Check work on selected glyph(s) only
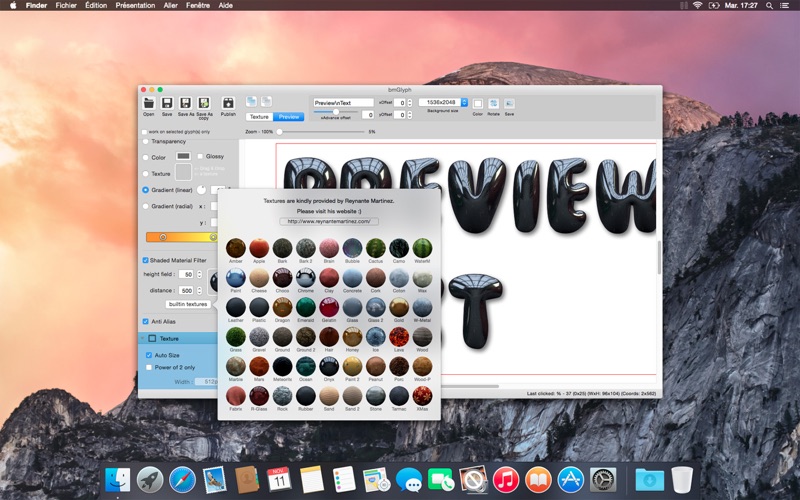 144,132
